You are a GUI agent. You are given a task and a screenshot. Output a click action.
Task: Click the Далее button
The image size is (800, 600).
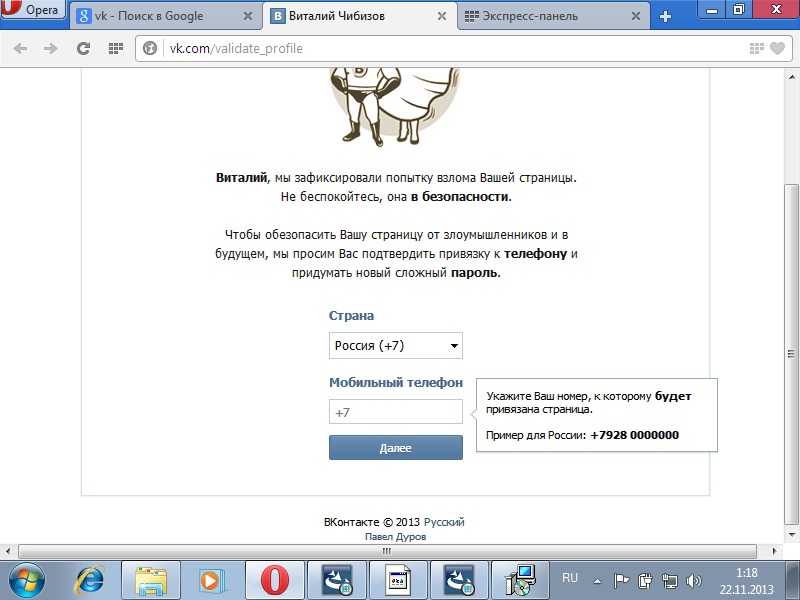tap(395, 447)
